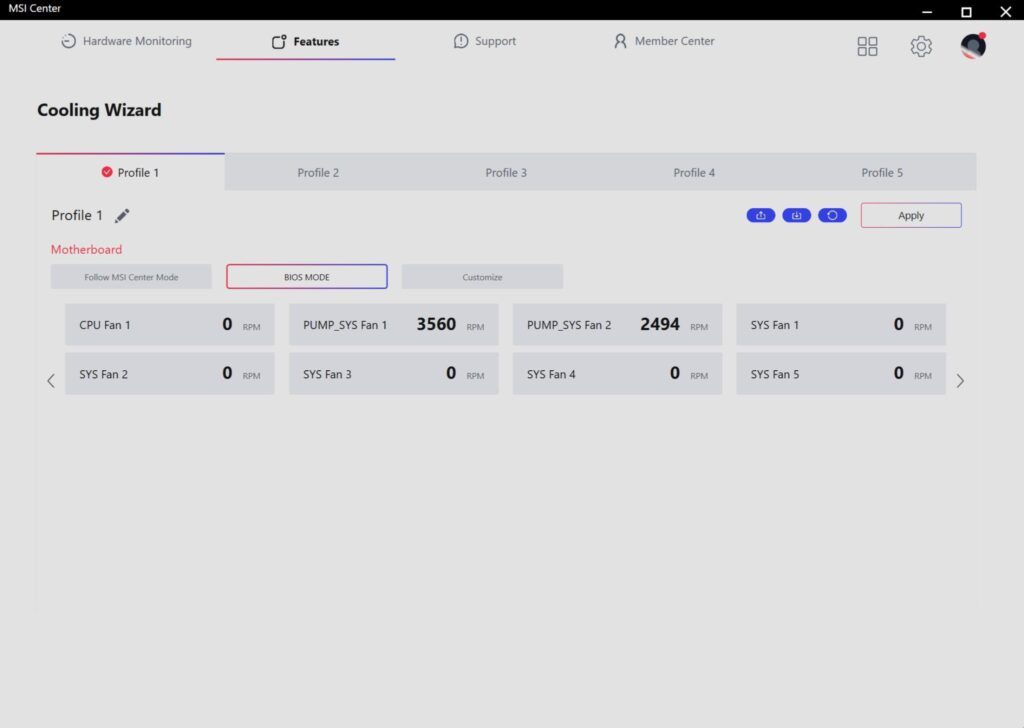This screenshot has width=1024, height=728.
Task: Click the Apply button
Action: pos(911,215)
